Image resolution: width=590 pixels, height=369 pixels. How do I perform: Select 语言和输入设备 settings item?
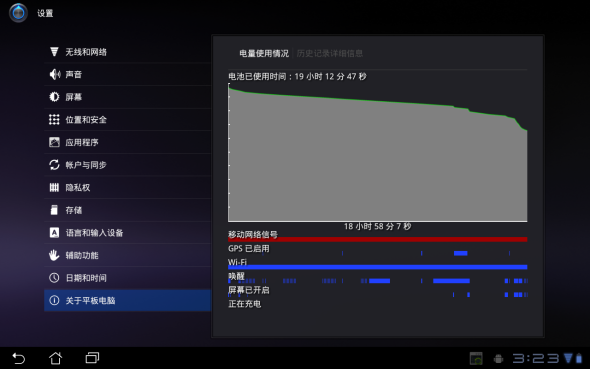127,232
